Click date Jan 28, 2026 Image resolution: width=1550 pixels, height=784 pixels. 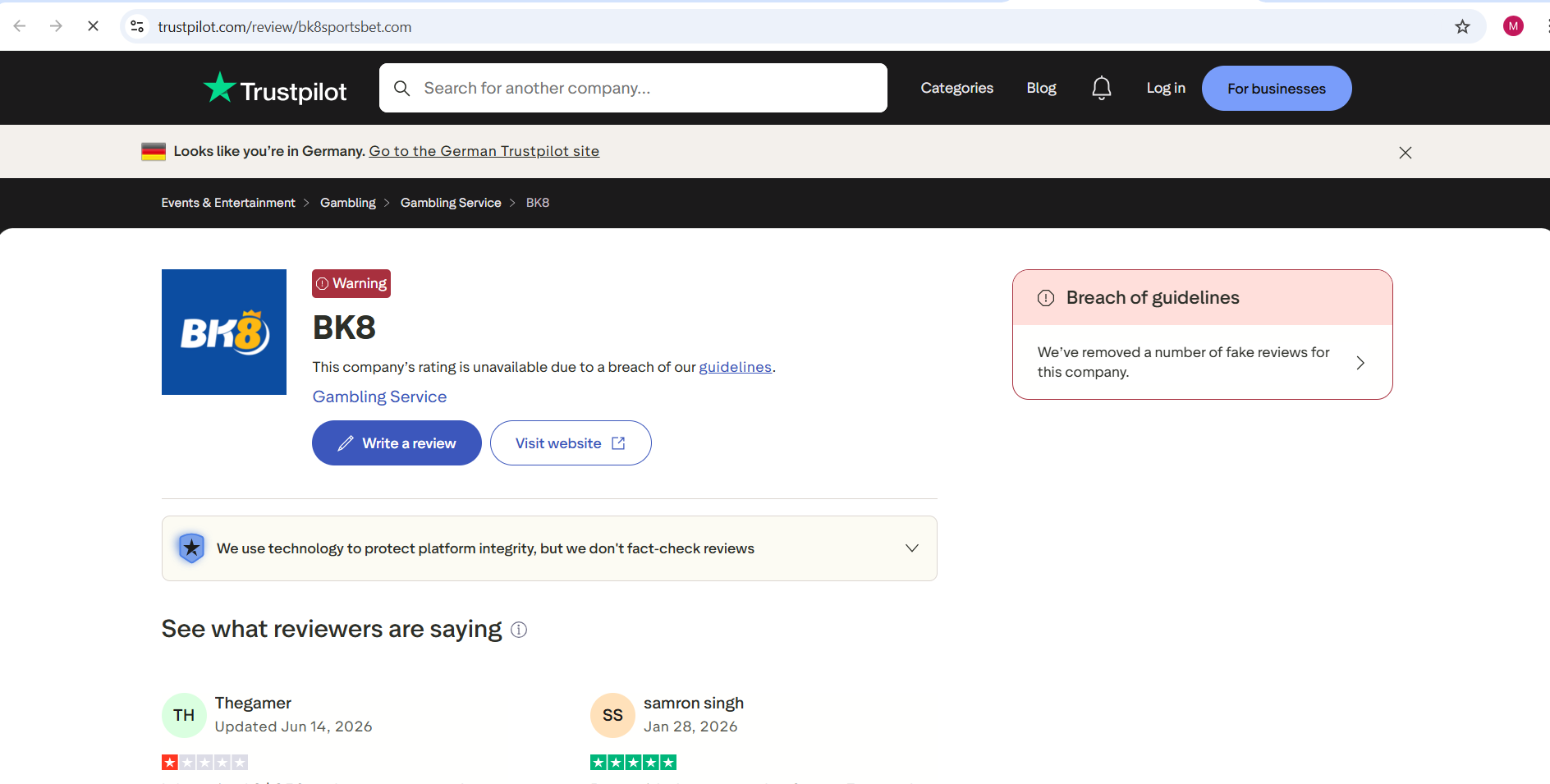pos(690,727)
